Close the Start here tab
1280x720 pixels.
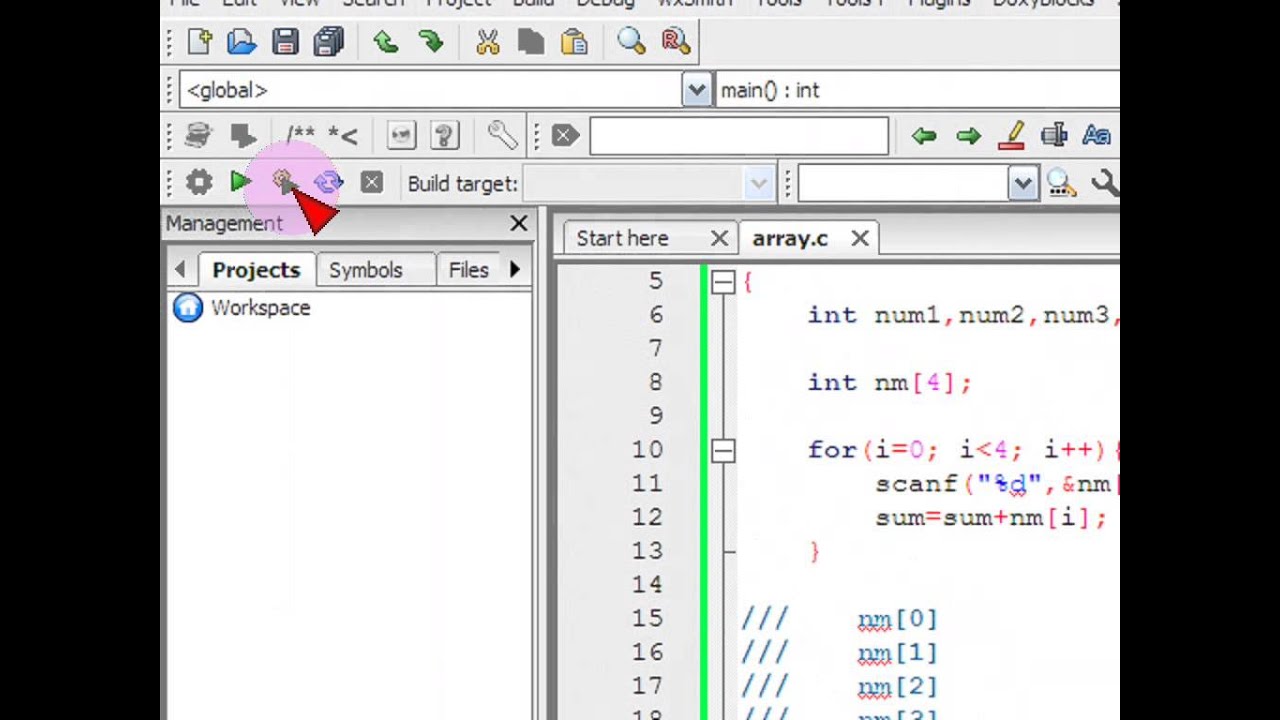[x=719, y=238]
